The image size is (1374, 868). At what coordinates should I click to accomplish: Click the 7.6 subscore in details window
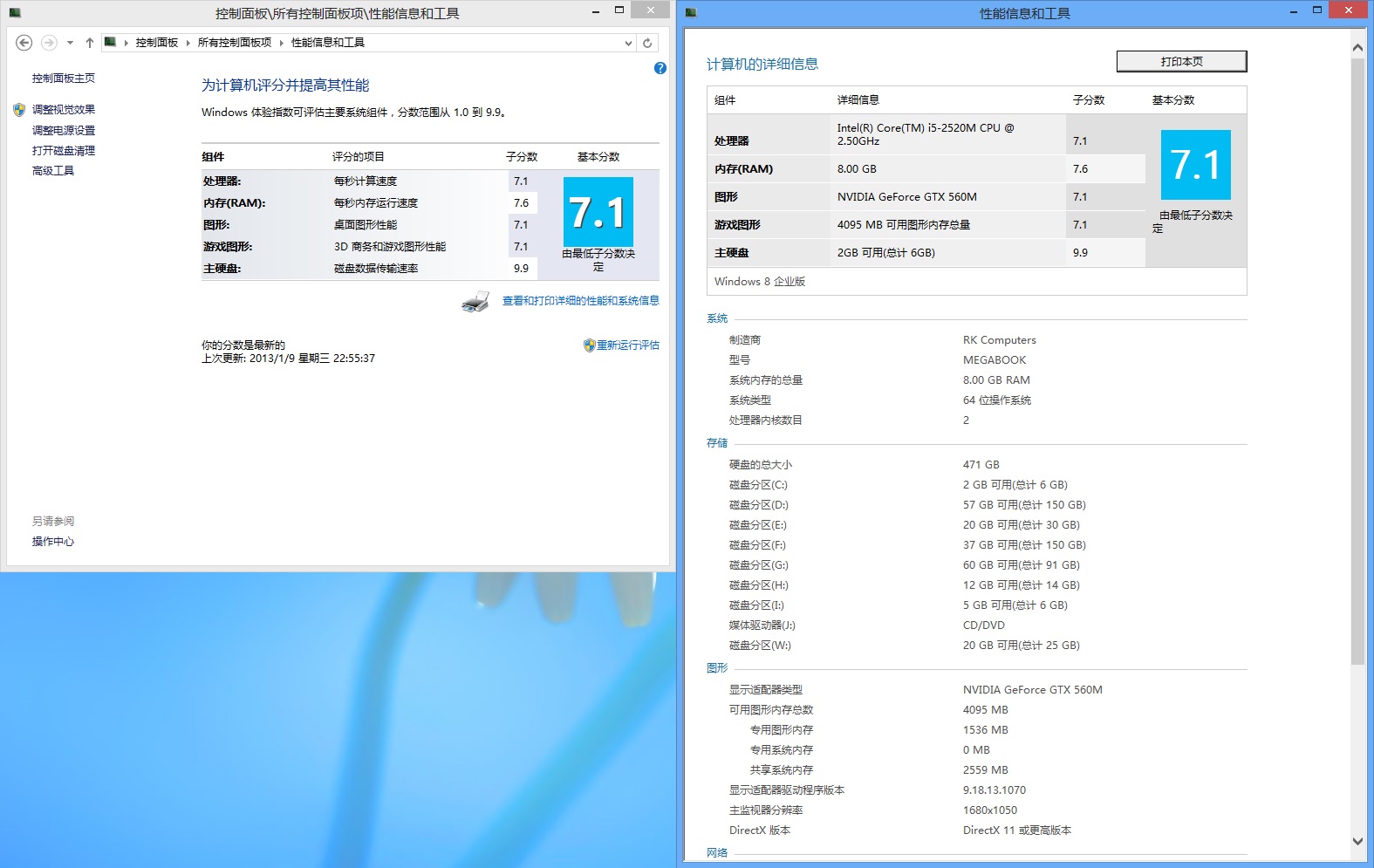[x=1081, y=169]
